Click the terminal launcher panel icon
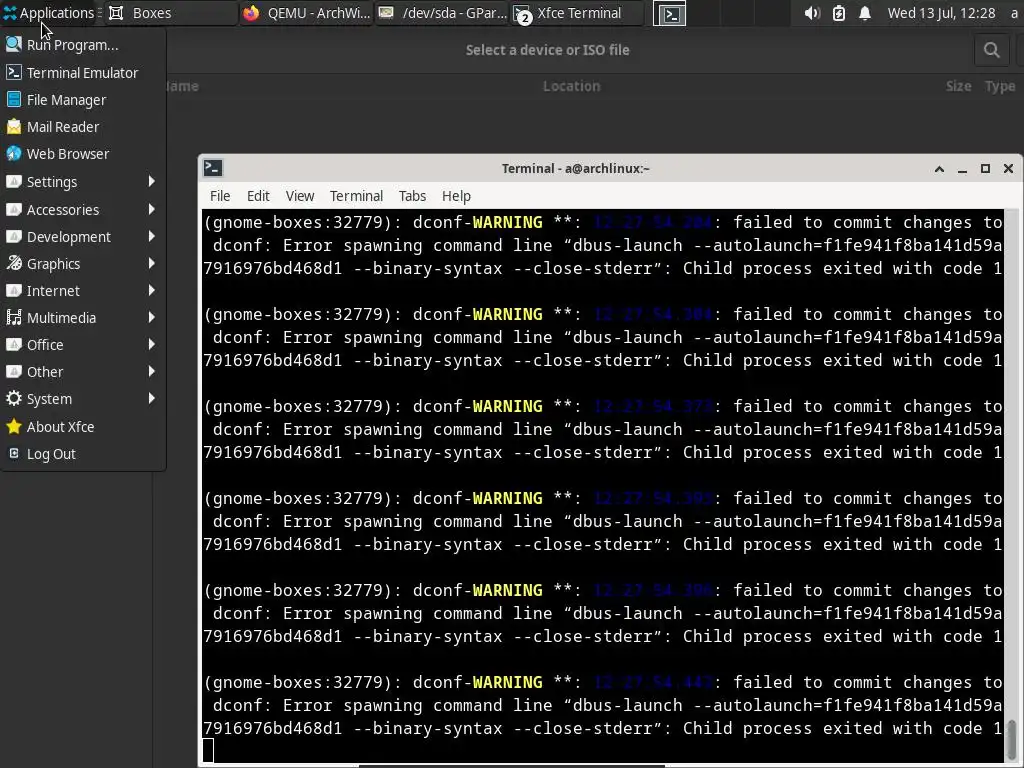Image resolution: width=1024 pixels, height=768 pixels. (x=669, y=13)
